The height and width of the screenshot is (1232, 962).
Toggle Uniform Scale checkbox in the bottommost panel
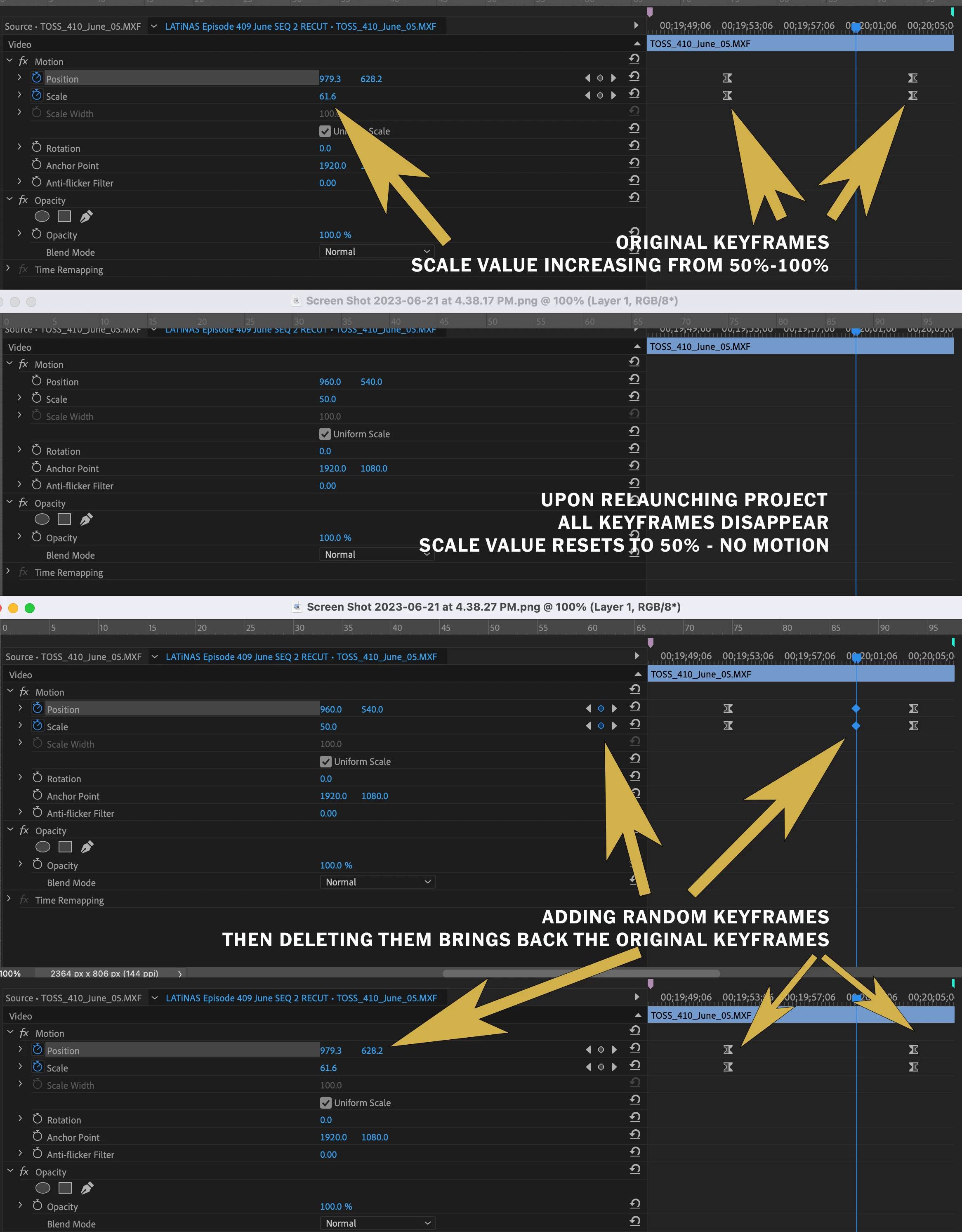(x=326, y=1103)
